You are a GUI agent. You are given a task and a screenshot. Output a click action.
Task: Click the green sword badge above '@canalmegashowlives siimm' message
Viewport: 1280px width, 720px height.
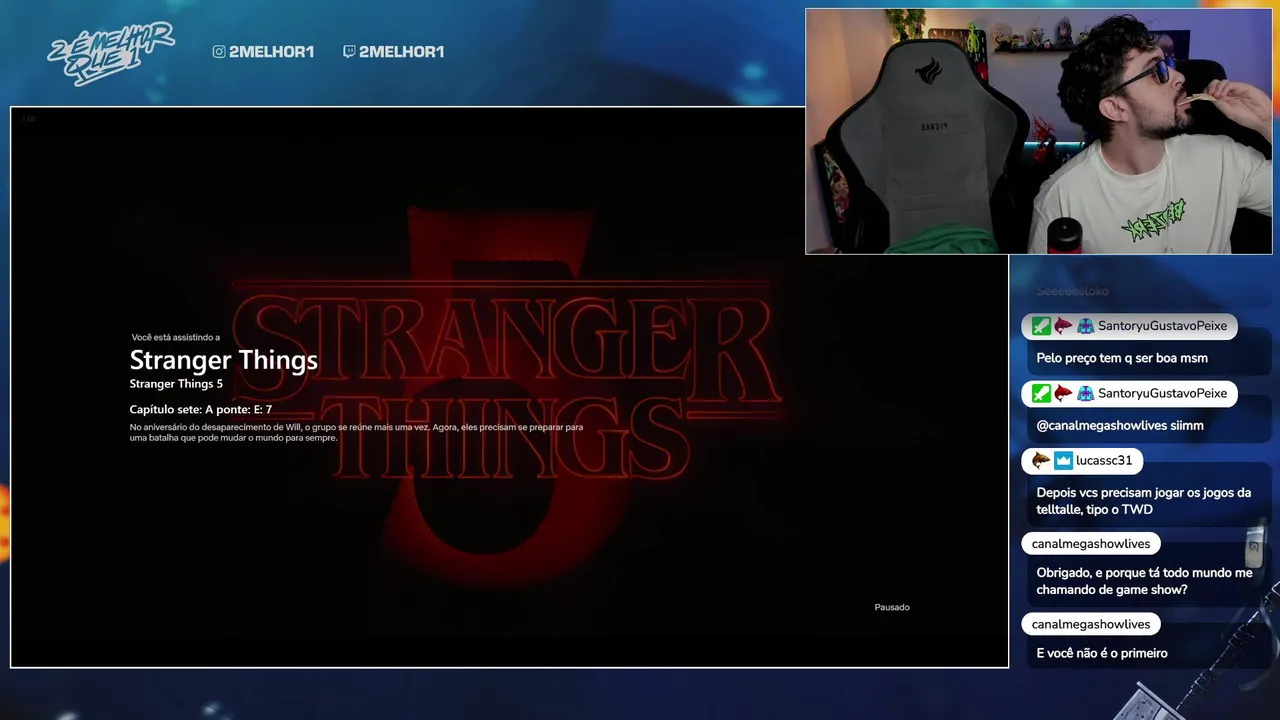[1041, 394]
